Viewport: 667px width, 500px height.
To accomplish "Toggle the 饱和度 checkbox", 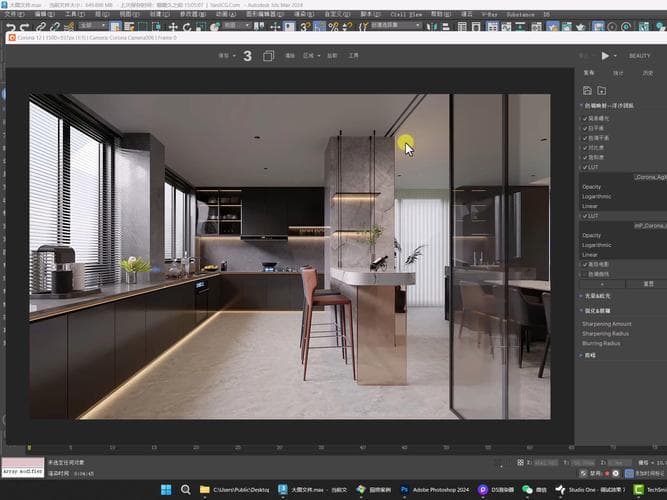I will (585, 157).
